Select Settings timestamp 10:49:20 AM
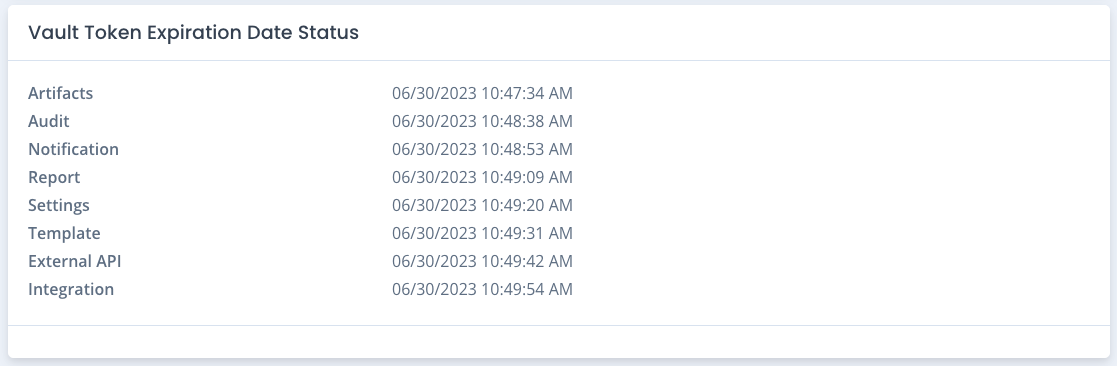 pyautogui.click(x=482, y=205)
